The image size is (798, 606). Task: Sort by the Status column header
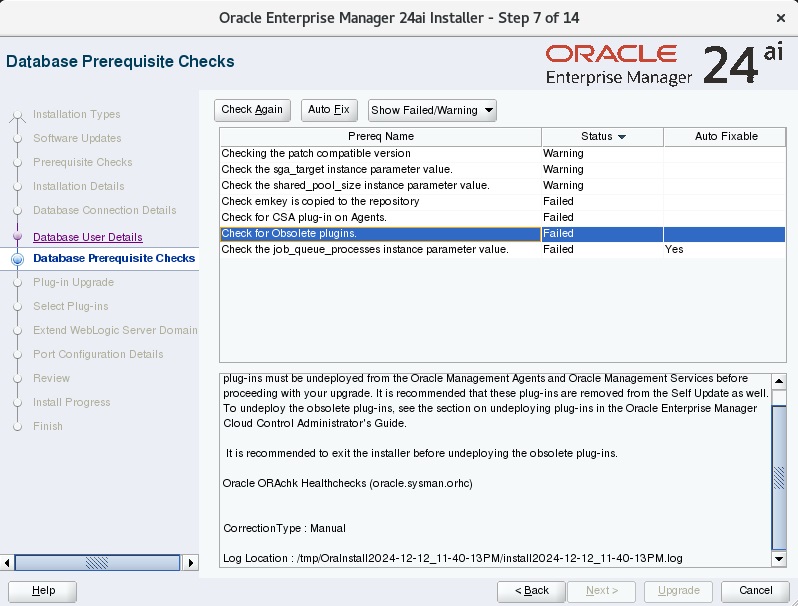coord(602,136)
